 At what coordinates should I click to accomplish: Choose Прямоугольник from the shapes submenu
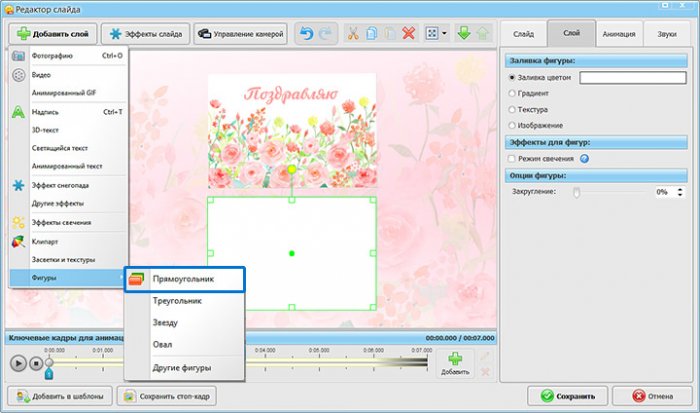(183, 280)
